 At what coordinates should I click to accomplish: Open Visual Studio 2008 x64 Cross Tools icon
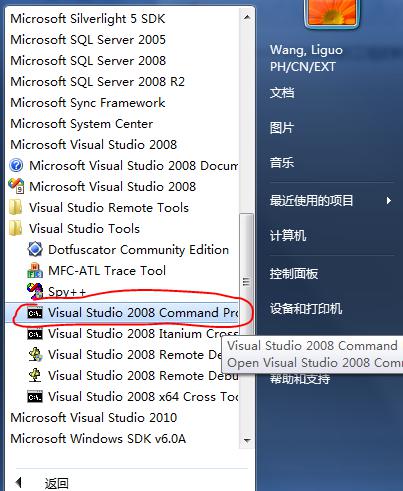(x=35, y=397)
